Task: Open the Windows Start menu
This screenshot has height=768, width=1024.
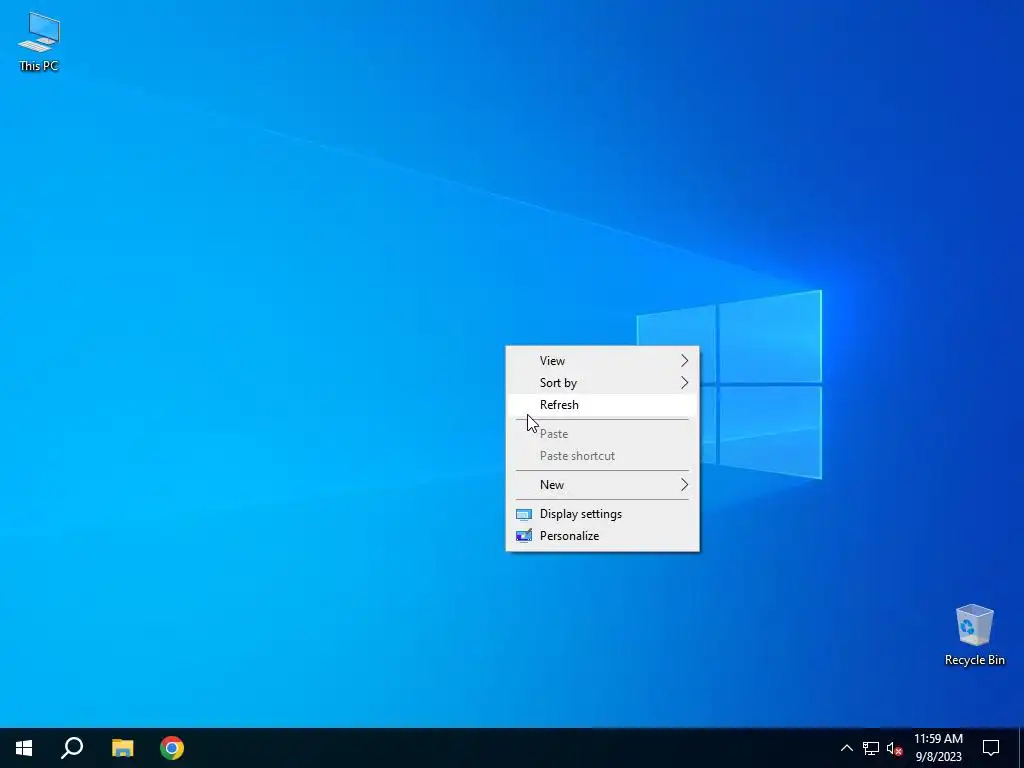Action: (24, 748)
